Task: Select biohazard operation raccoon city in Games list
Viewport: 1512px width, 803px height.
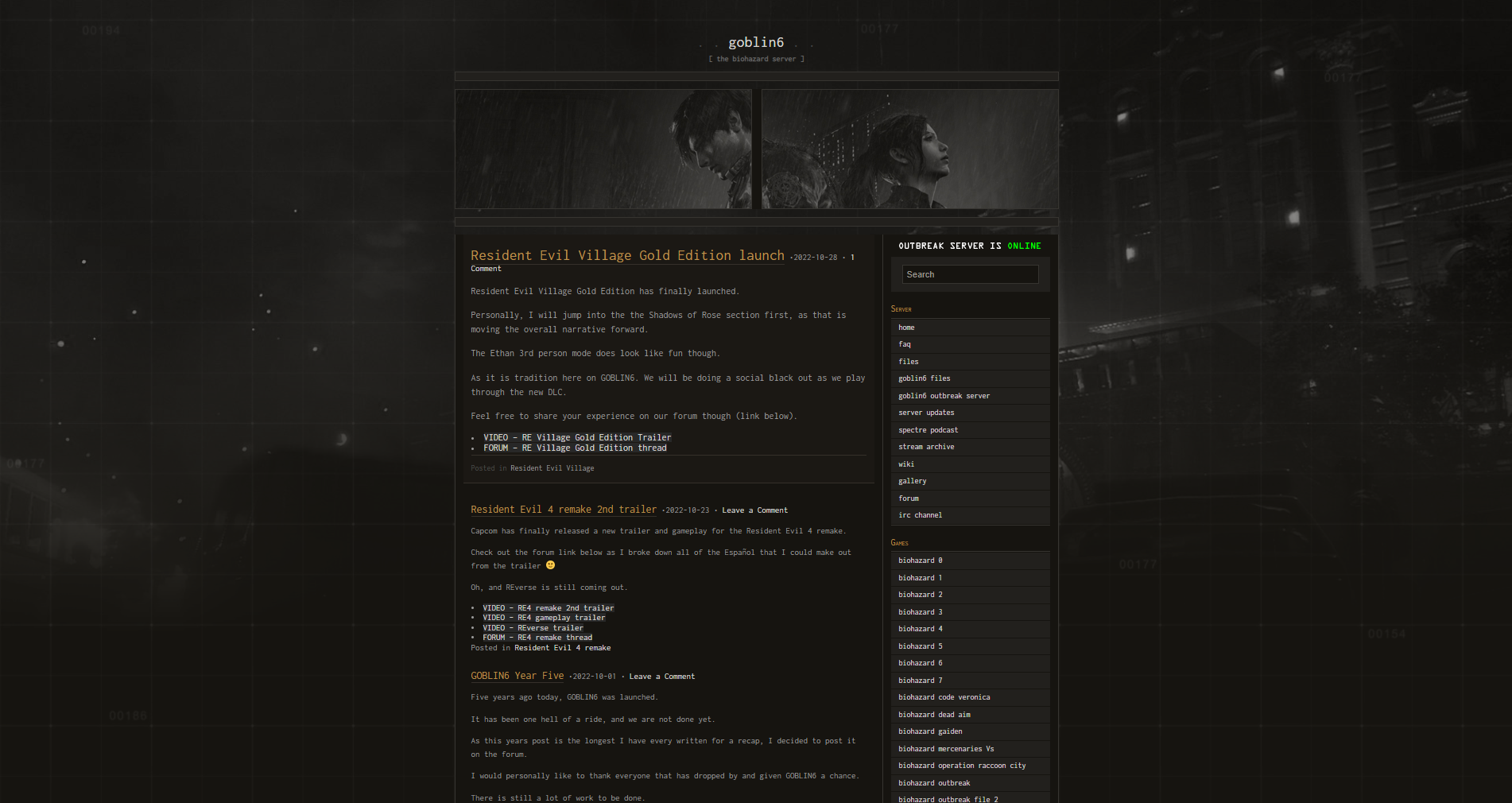Action: (x=971, y=766)
